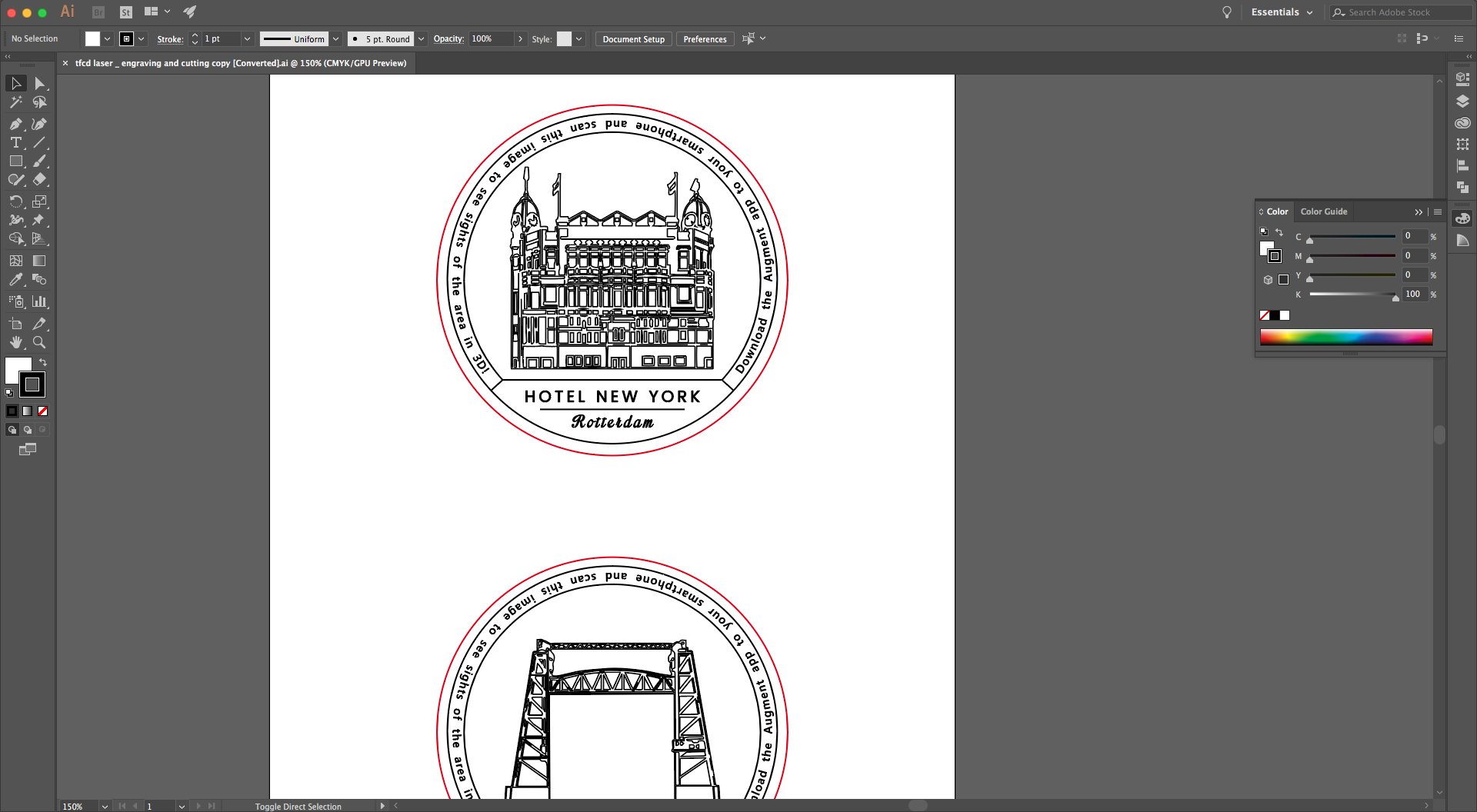Viewport: 1477px width, 812px height.
Task: Open the Libraries panel icon
Action: tap(1462, 123)
